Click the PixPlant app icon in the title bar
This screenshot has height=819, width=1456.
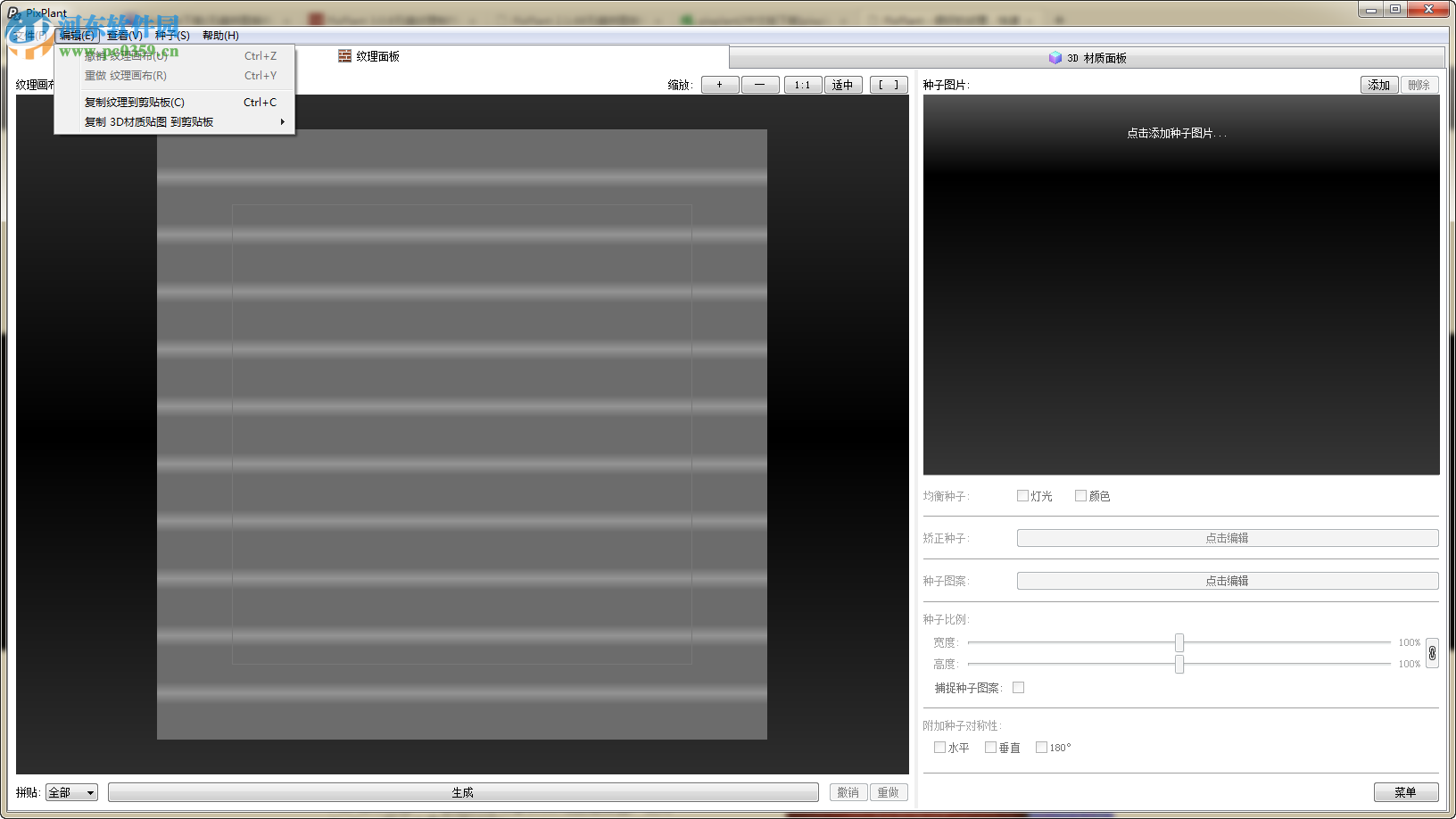pyautogui.click(x=13, y=12)
